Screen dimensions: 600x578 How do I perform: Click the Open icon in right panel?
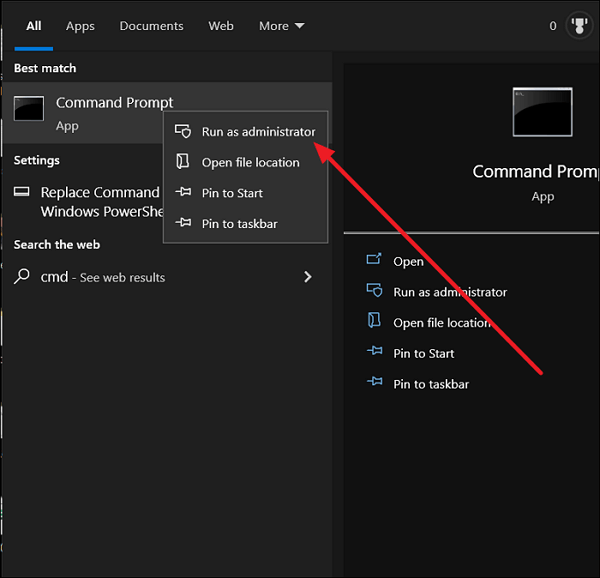(374, 261)
